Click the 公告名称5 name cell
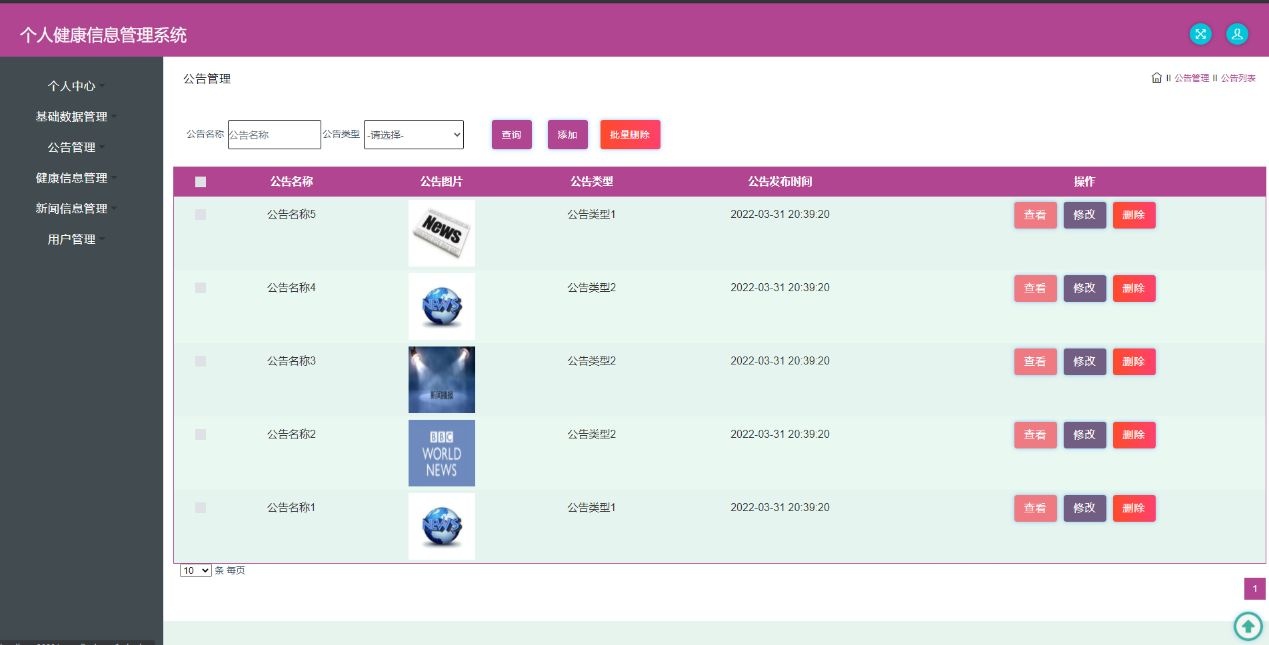The image size is (1269, 645). pyautogui.click(x=291, y=215)
